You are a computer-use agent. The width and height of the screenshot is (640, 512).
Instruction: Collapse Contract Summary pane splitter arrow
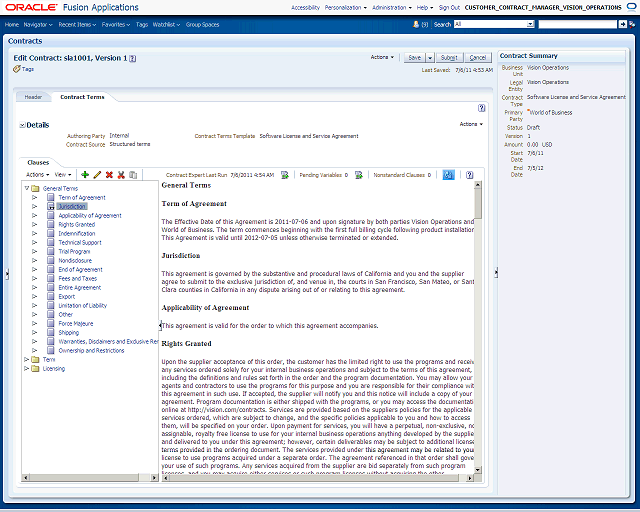[496, 272]
